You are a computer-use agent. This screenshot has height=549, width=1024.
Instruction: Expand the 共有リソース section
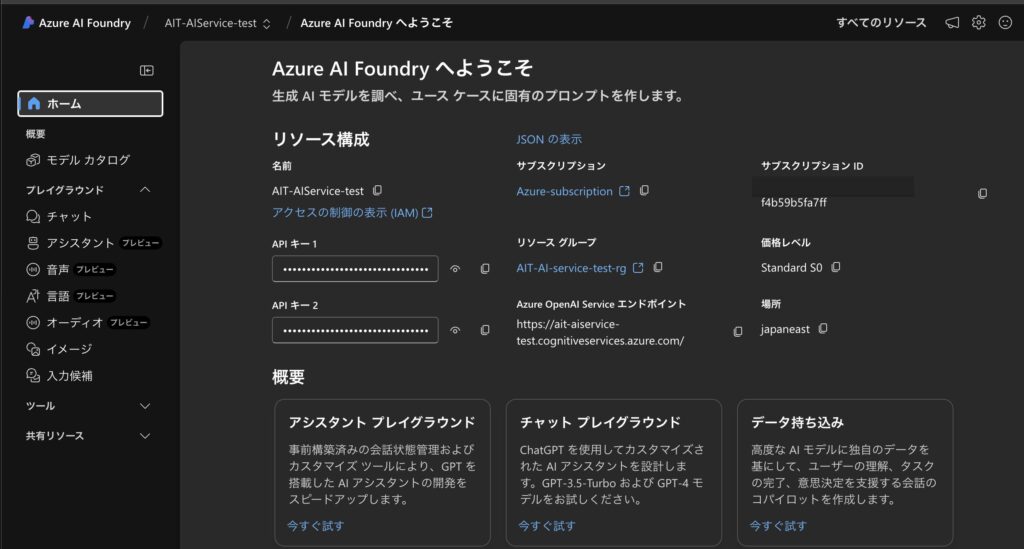pyautogui.click(x=145, y=436)
